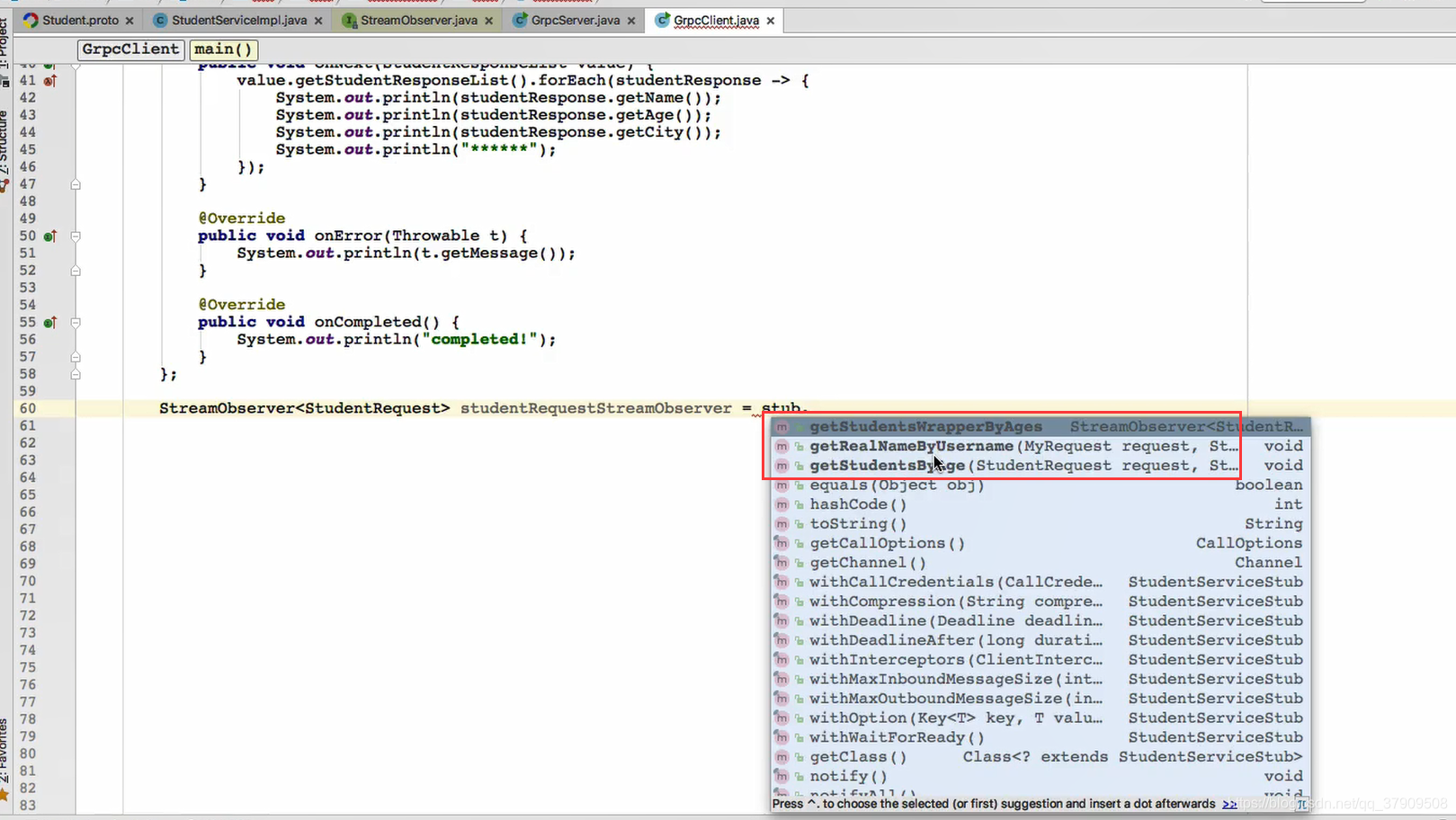Choose getChannel() suggestion
The height and width of the screenshot is (820, 1456).
[1040, 563]
